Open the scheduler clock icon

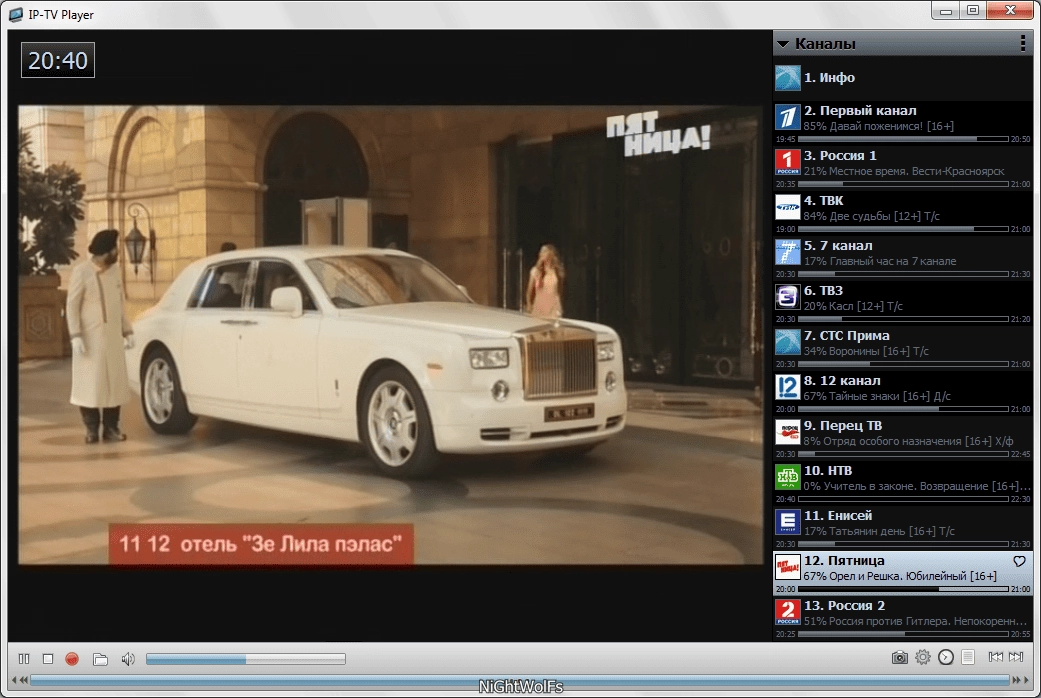[x=946, y=657]
